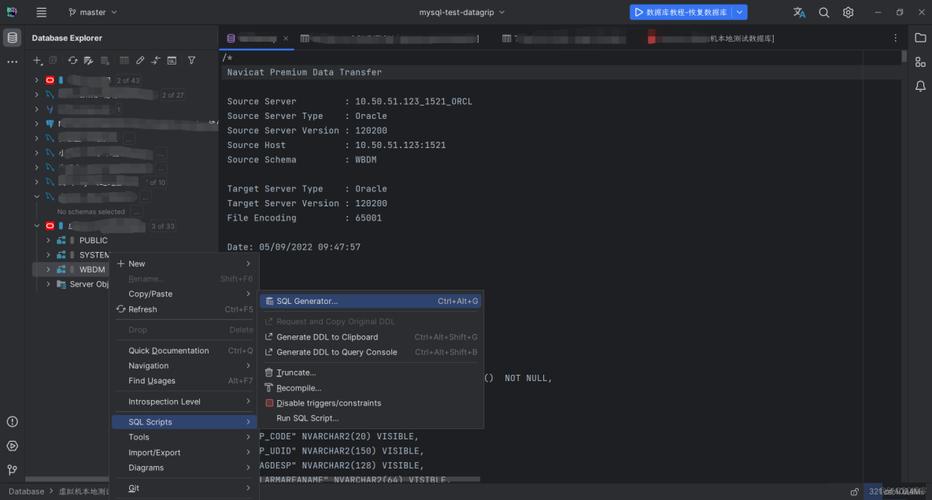Screen dimensions: 932x500
Task: Open the main hamburger menu
Action: [41, 13]
